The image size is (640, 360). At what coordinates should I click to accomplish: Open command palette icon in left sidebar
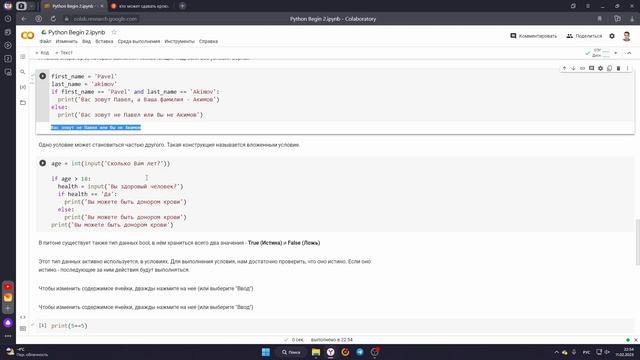click(23, 329)
